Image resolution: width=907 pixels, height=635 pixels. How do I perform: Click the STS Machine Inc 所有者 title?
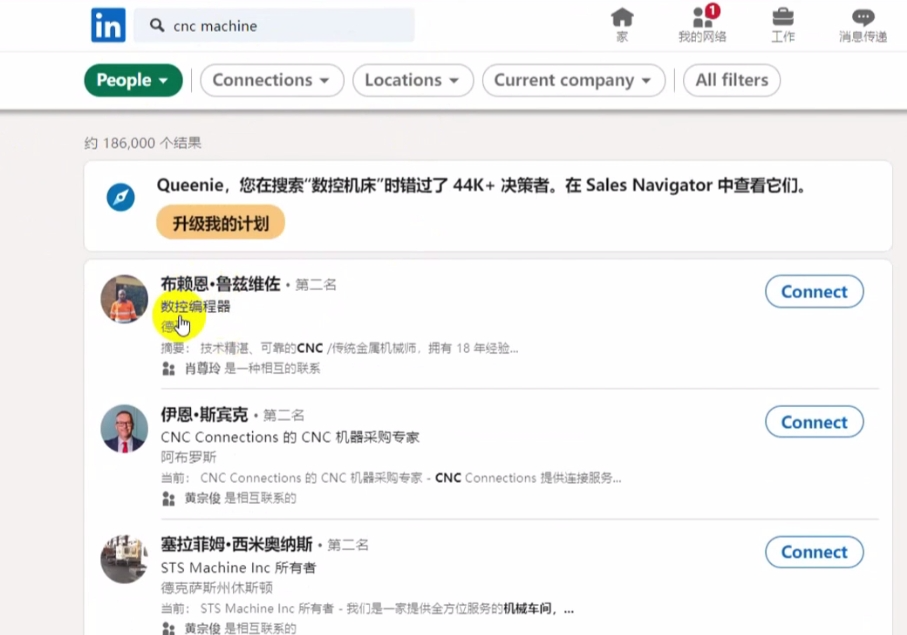coord(238,567)
